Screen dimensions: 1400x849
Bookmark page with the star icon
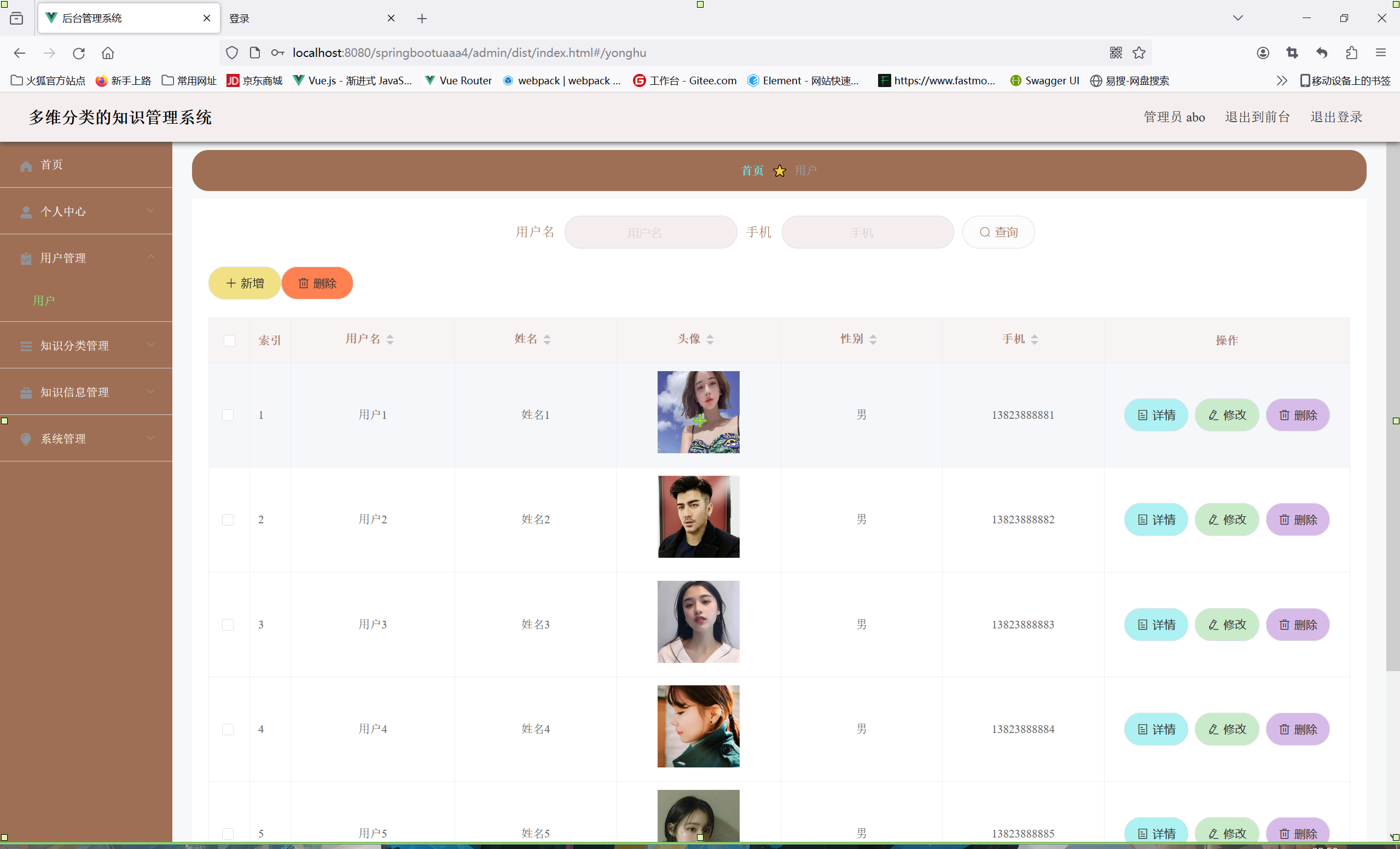pyautogui.click(x=1138, y=53)
